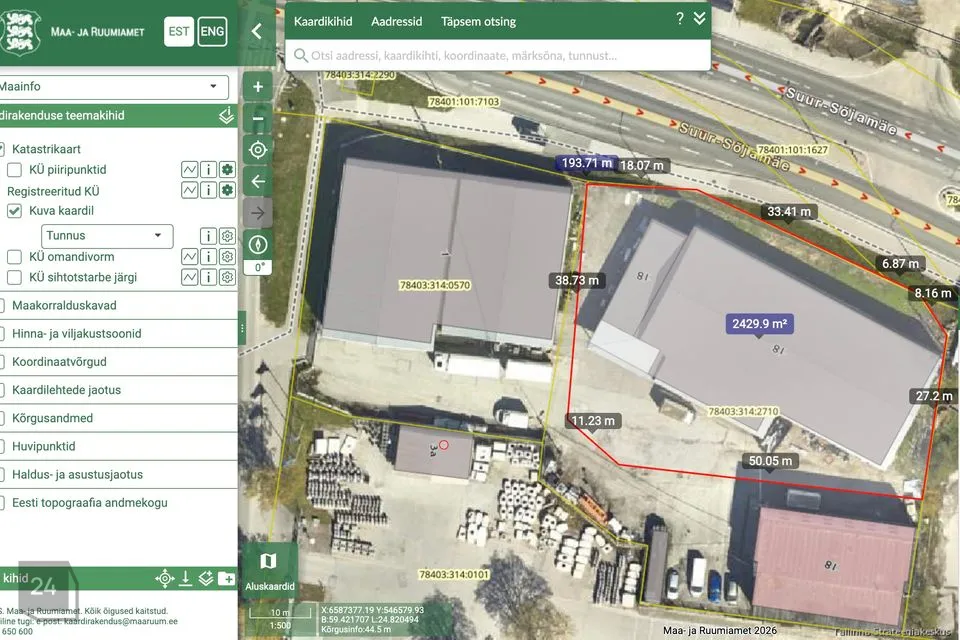Click the 2429.9 m² area label
The height and width of the screenshot is (640, 960).
click(x=759, y=323)
